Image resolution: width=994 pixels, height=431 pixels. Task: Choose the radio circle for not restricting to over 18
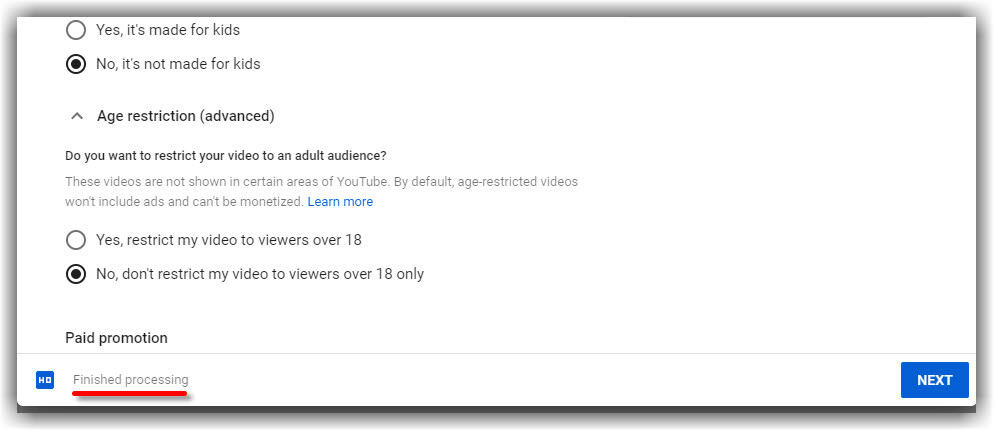[x=75, y=274]
